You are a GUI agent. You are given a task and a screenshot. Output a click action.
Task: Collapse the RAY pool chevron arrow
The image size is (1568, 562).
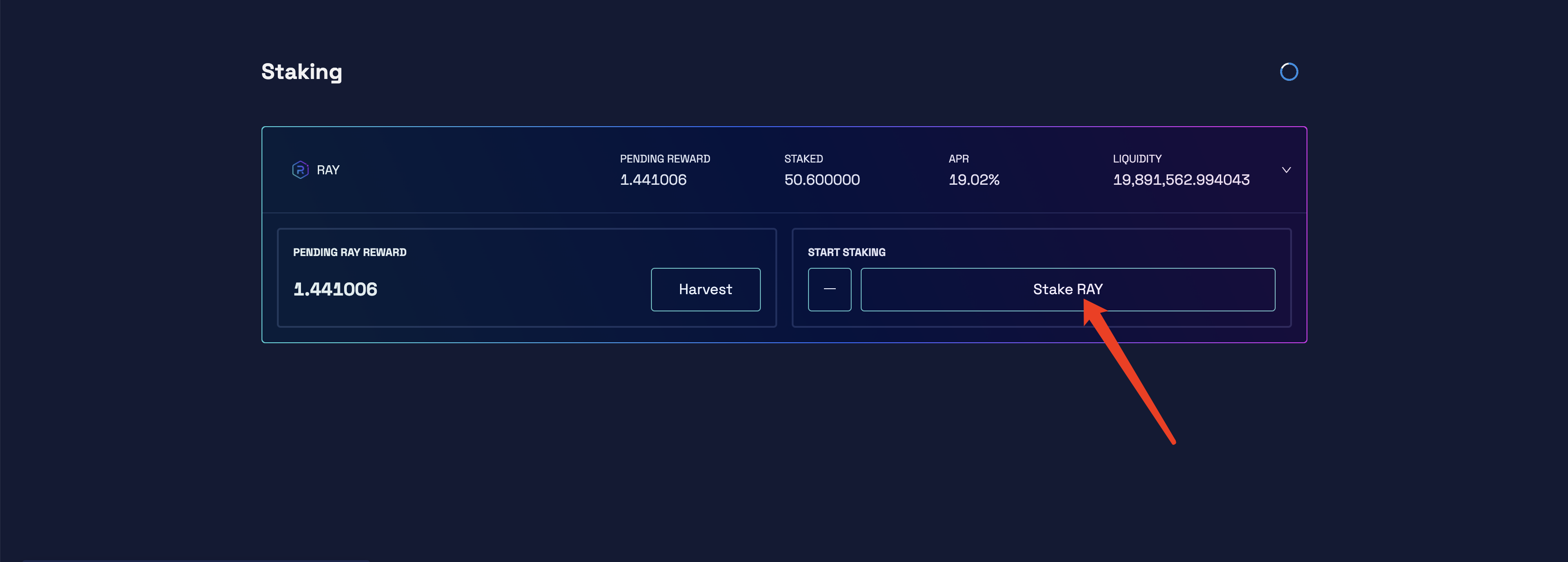(1286, 170)
